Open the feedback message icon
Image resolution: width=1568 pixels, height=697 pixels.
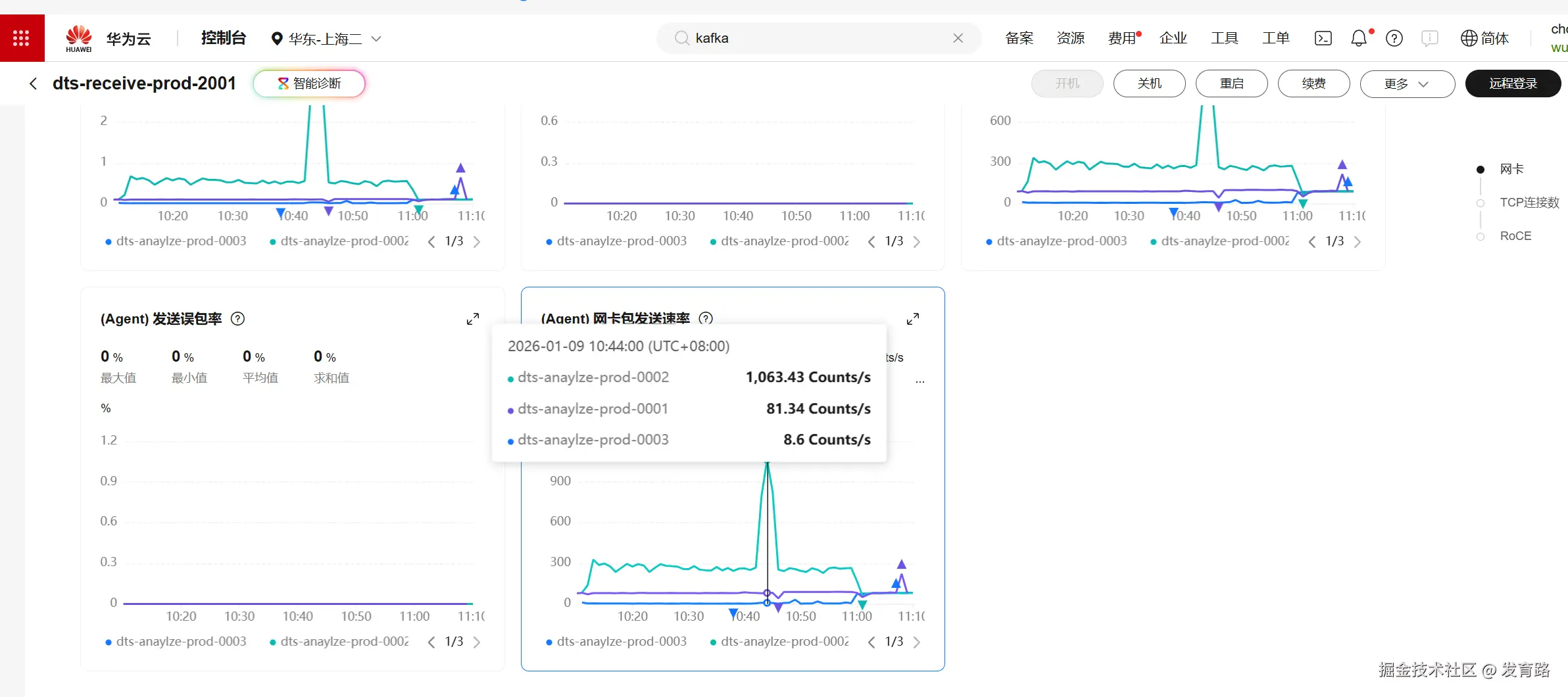point(1429,38)
